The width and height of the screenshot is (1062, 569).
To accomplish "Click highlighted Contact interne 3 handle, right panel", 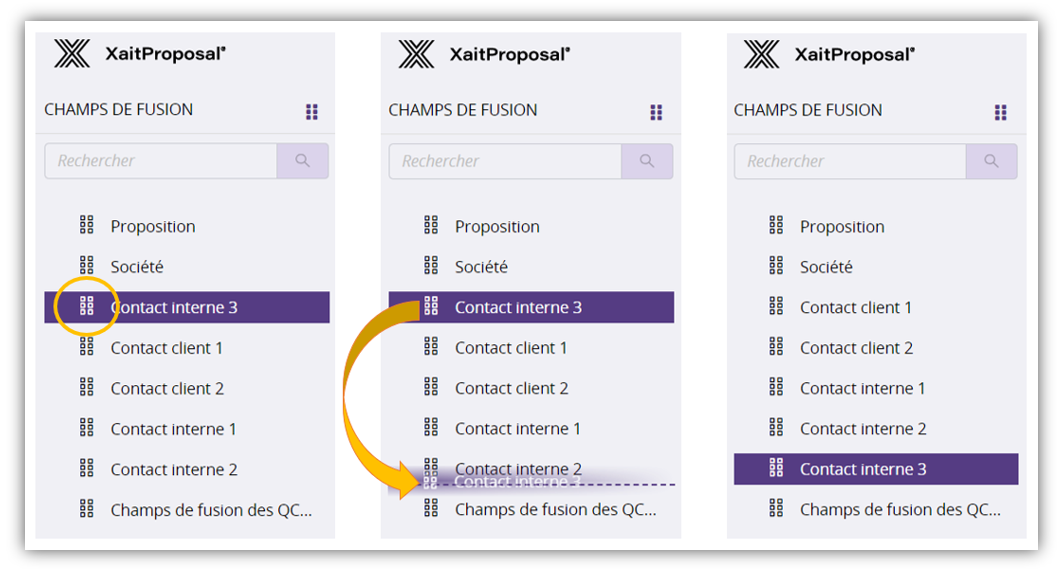I will (776, 468).
